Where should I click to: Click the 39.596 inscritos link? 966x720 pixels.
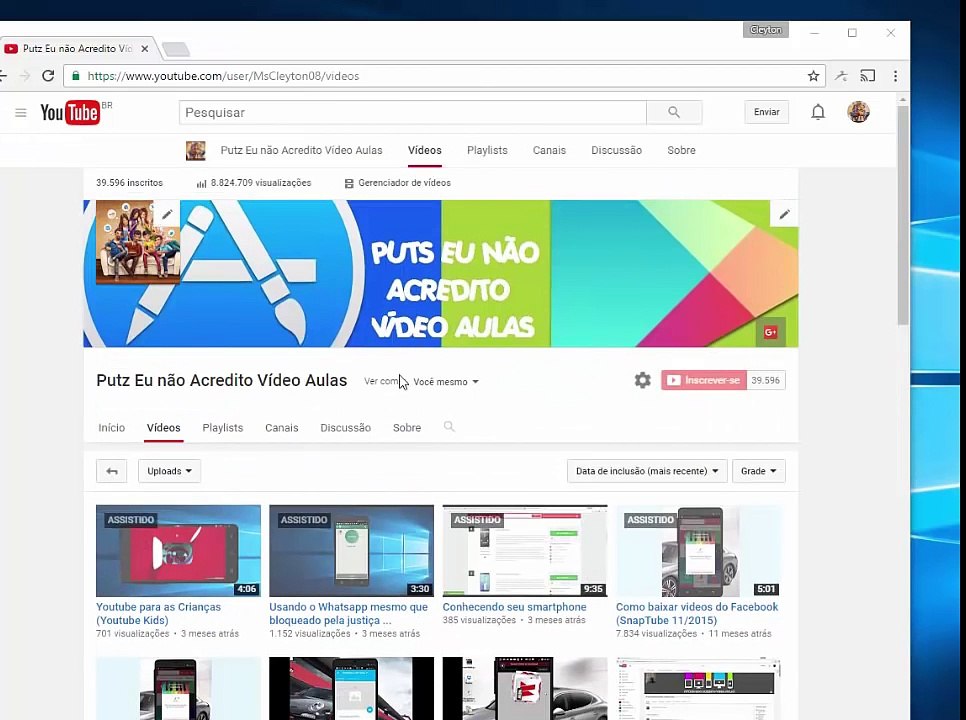(x=129, y=183)
